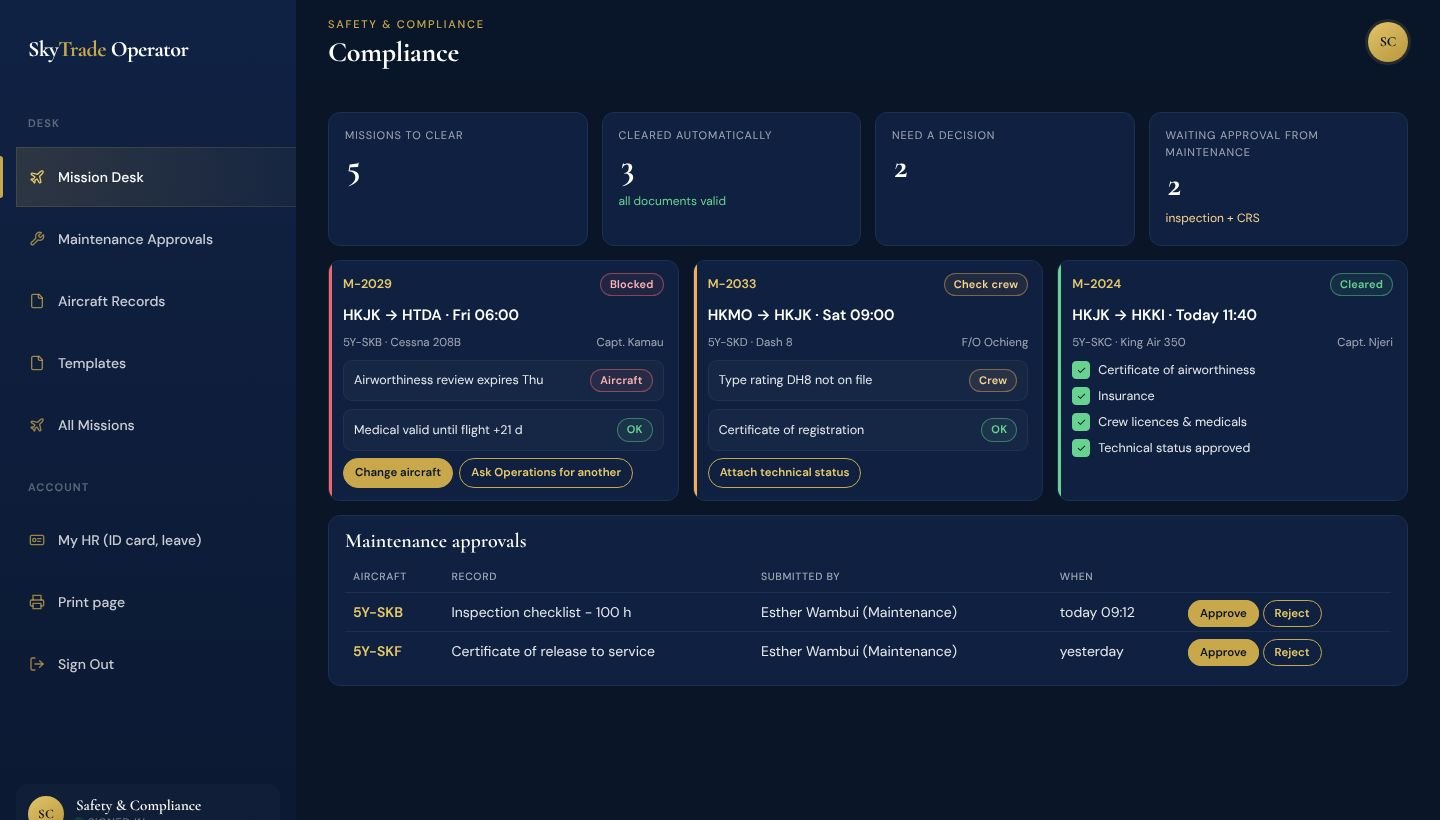The image size is (1440, 820).
Task: Click the Aircraft tag on airworthiness row
Action: tap(621, 380)
